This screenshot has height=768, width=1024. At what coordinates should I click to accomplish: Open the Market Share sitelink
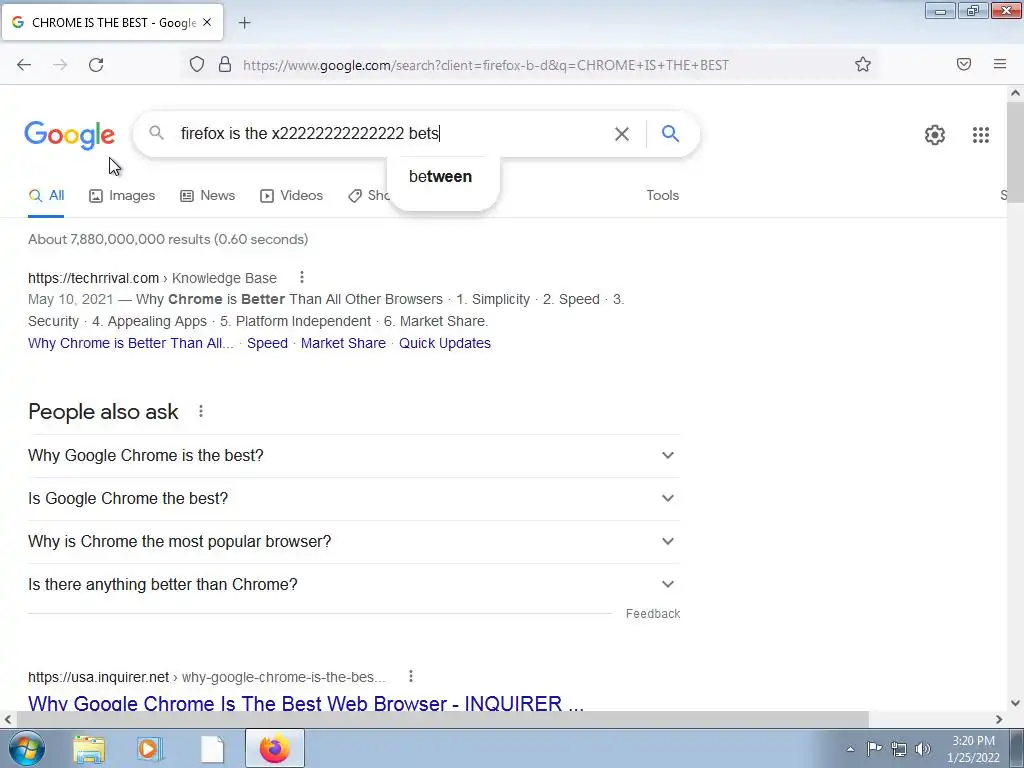point(344,343)
